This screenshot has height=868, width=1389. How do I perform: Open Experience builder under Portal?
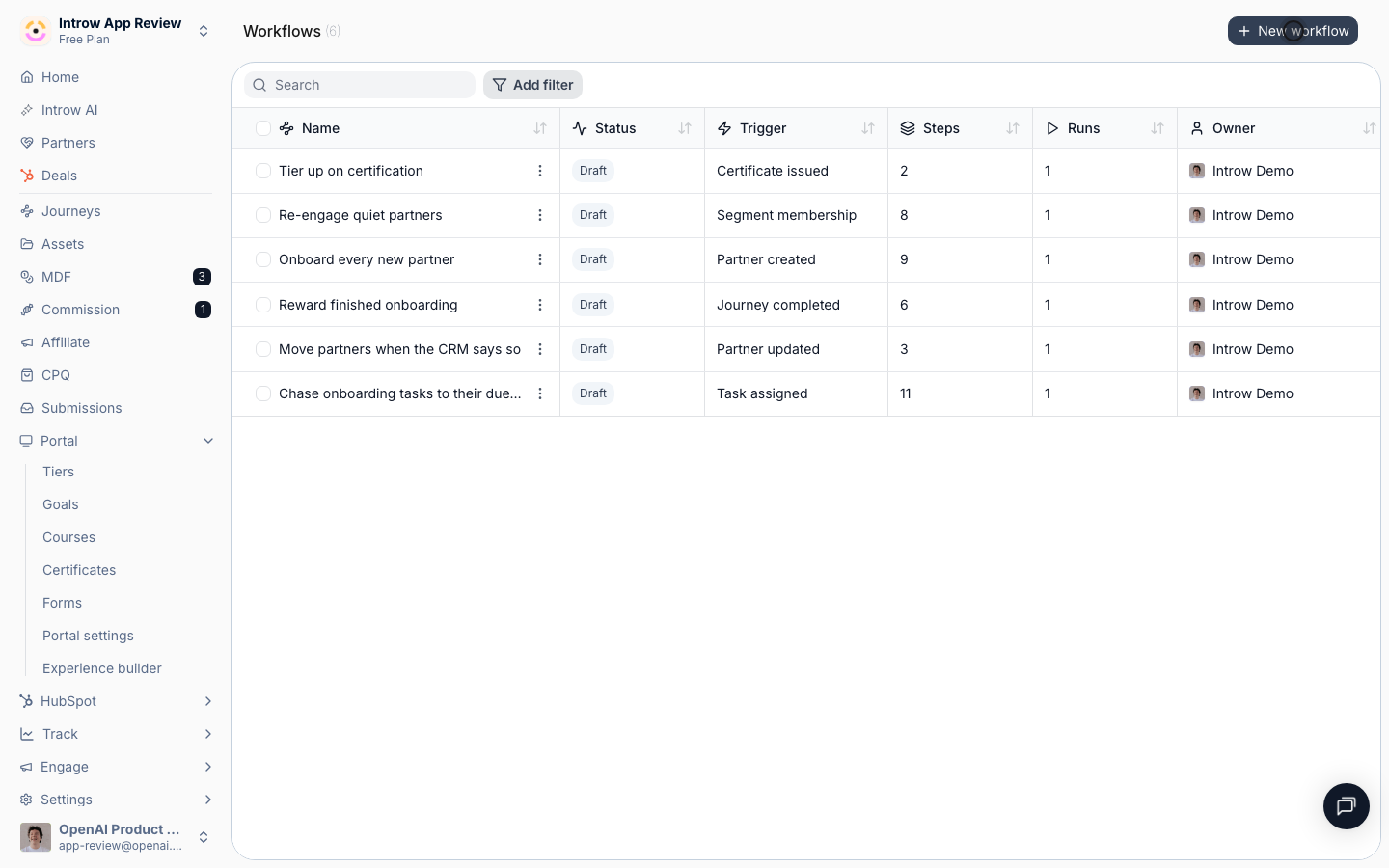pos(102,668)
